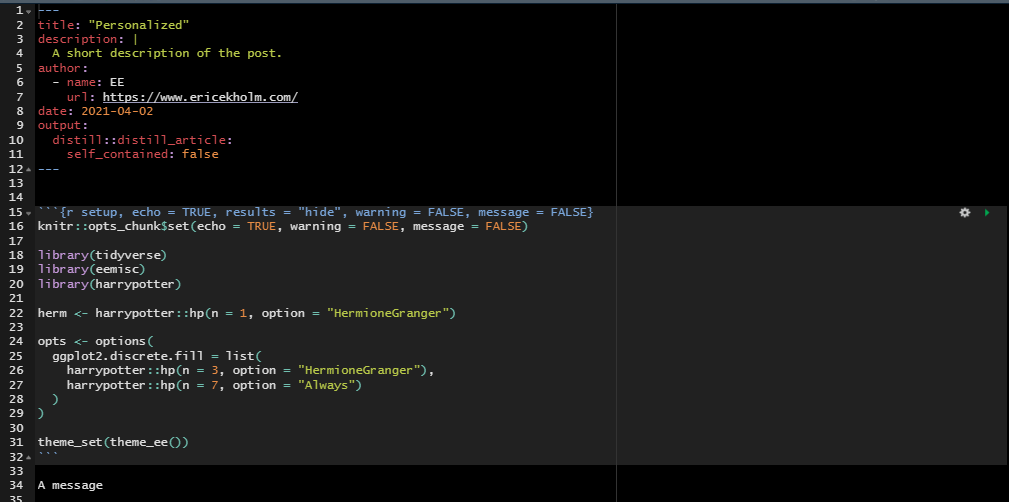Collapse the setup code chunk fold arrow

pyautogui.click(x=28, y=213)
